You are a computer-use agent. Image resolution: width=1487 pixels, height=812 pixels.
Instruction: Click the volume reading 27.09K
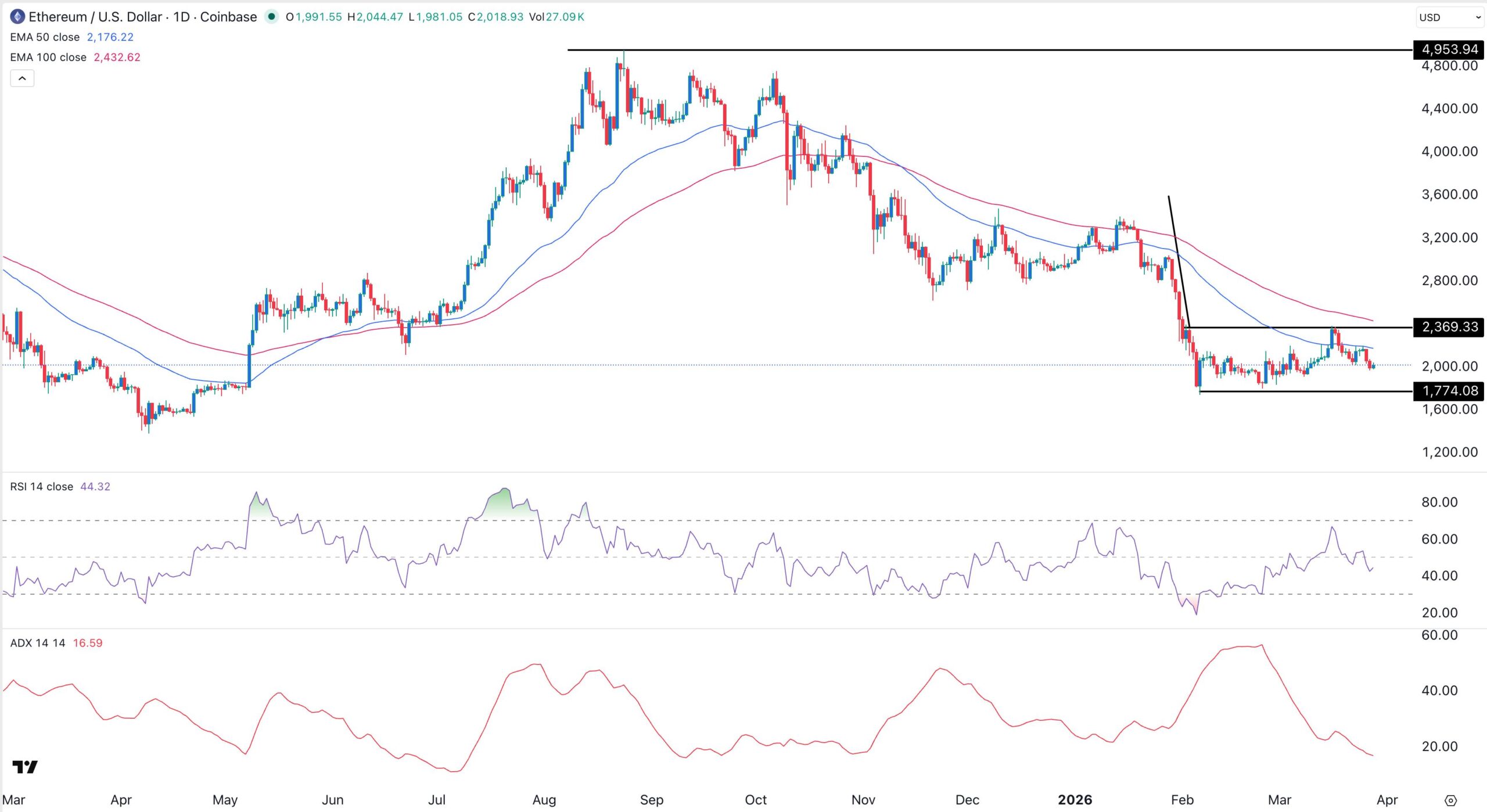point(565,17)
